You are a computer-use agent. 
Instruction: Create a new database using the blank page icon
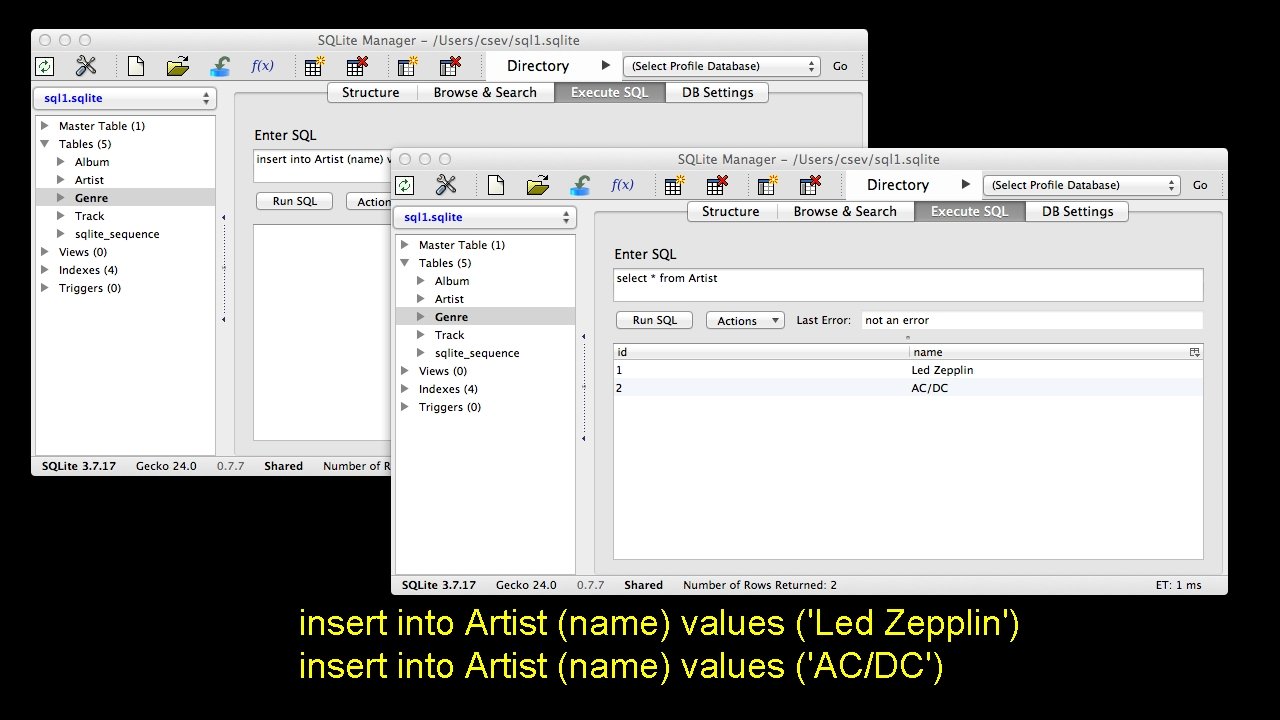coord(495,185)
